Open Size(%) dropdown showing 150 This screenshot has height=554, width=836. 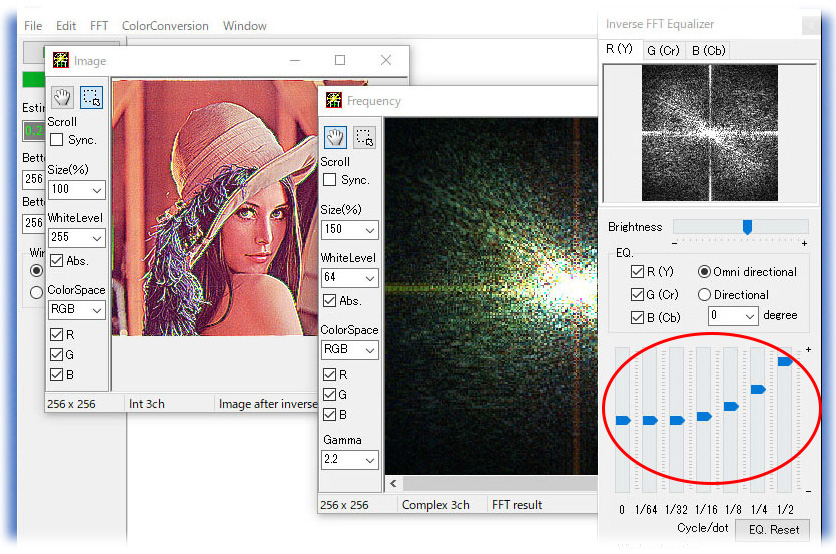(350, 229)
